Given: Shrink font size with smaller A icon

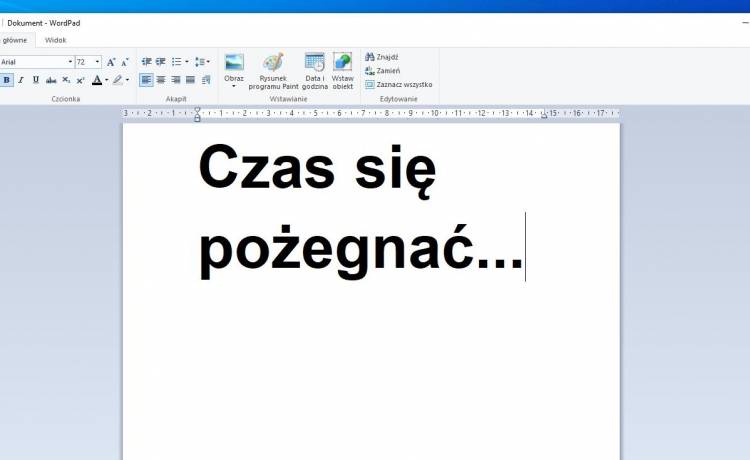Looking at the screenshot, I should (125, 62).
